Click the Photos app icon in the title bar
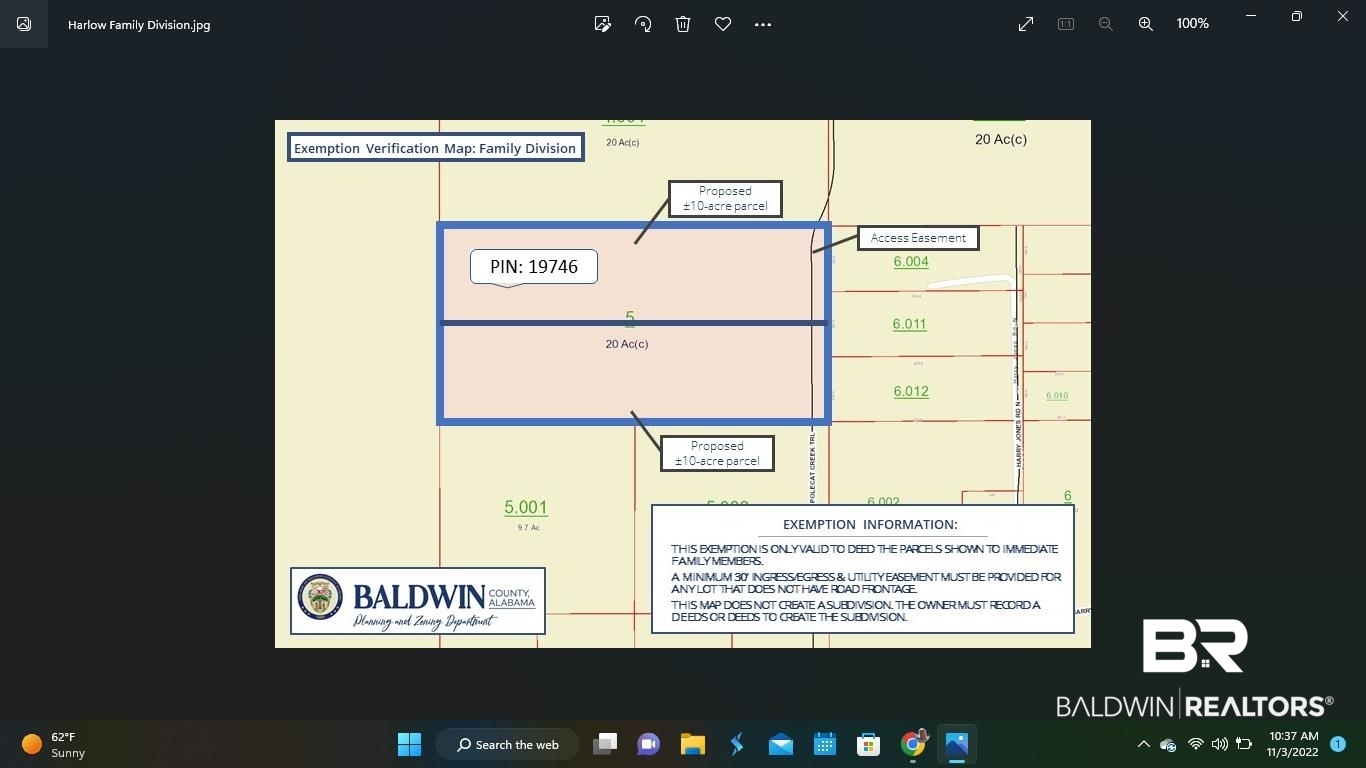The height and width of the screenshot is (768, 1366). [x=24, y=24]
